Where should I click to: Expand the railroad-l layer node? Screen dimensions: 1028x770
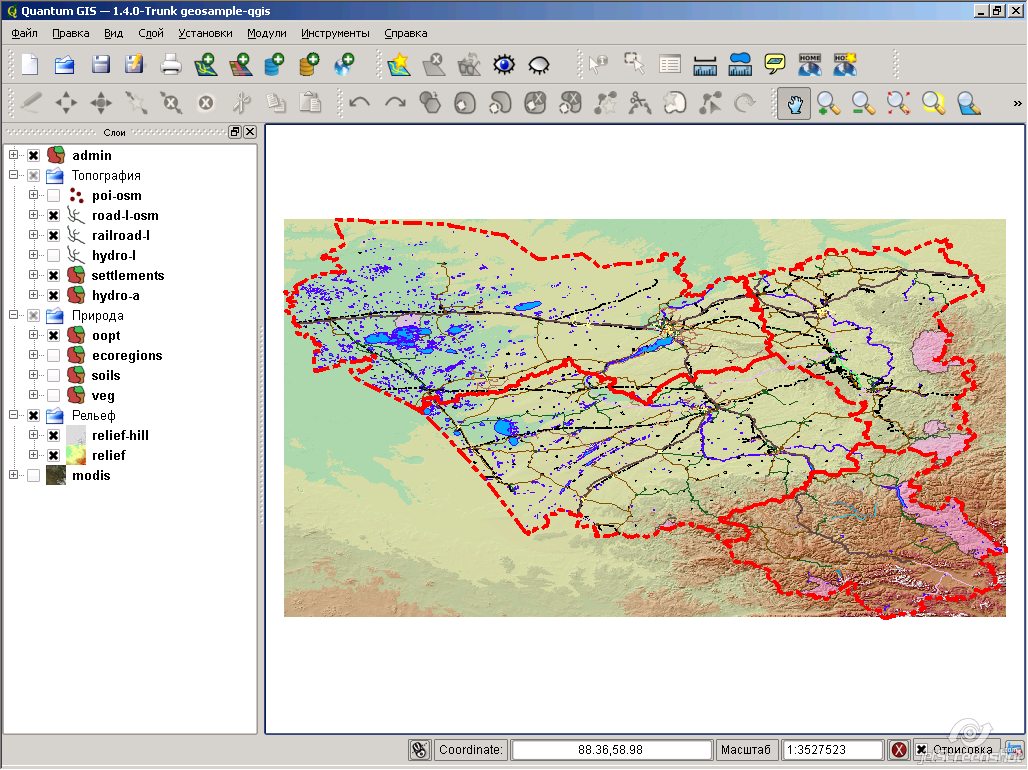click(33, 235)
